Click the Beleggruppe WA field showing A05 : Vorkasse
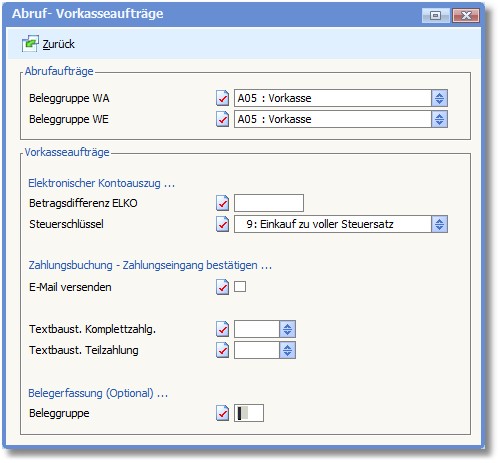This screenshot has height=463, width=499. [x=333, y=98]
